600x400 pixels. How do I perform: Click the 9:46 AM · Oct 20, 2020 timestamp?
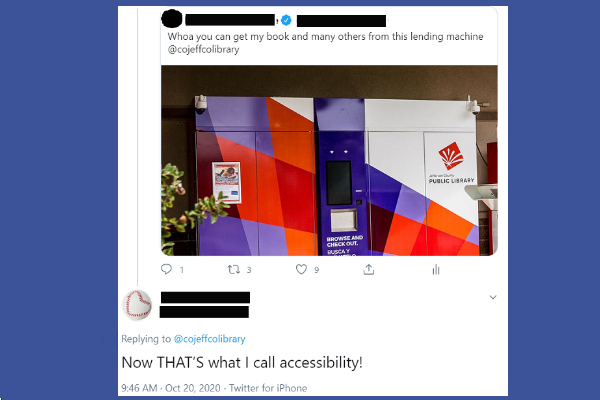point(171,388)
